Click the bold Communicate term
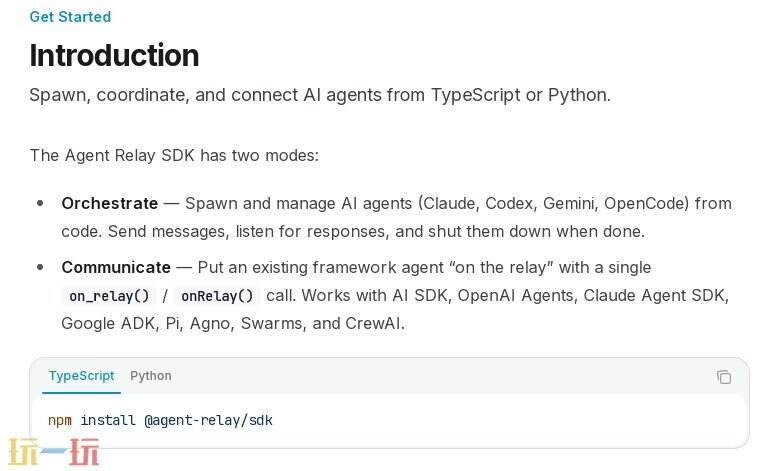 tap(116, 267)
